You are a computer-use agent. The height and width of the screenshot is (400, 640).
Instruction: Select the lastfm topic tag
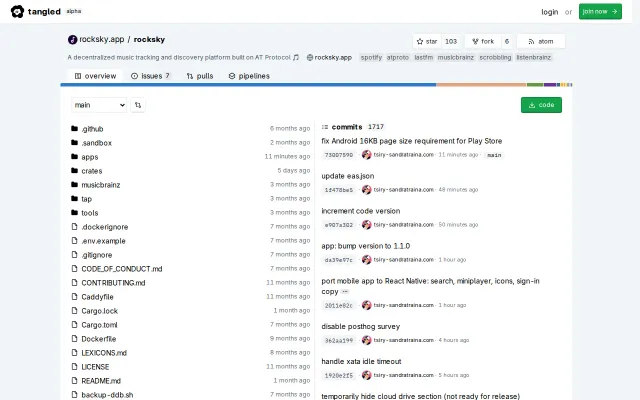[x=423, y=58]
